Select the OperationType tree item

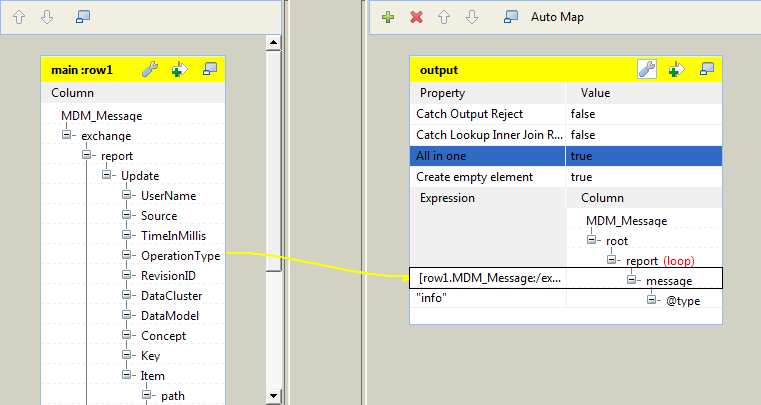click(180, 256)
